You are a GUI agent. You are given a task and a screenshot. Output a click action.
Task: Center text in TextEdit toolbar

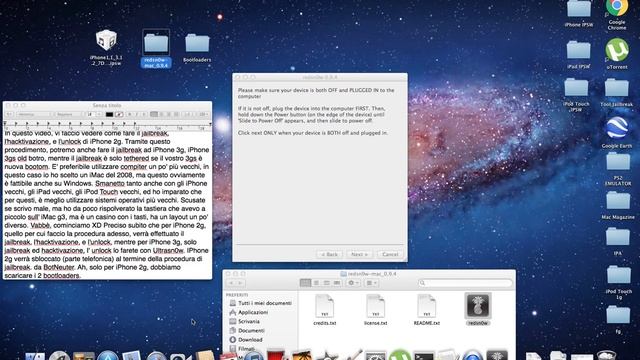[x=161, y=114]
